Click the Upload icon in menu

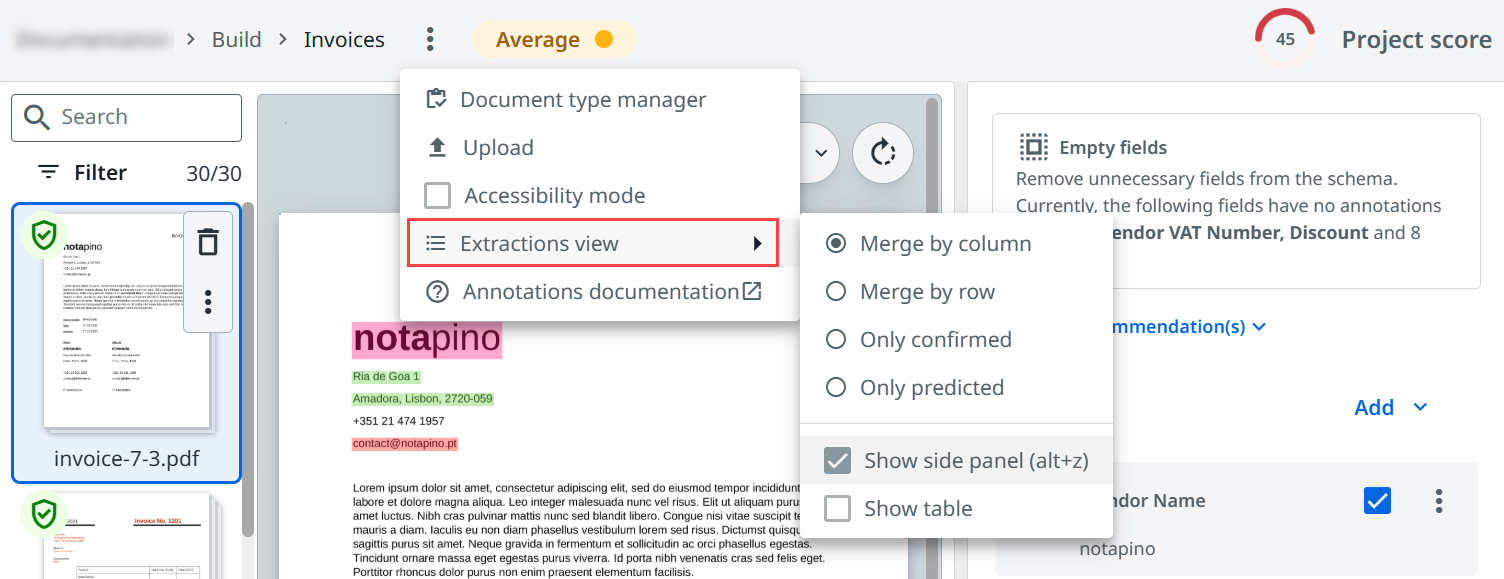(437, 148)
